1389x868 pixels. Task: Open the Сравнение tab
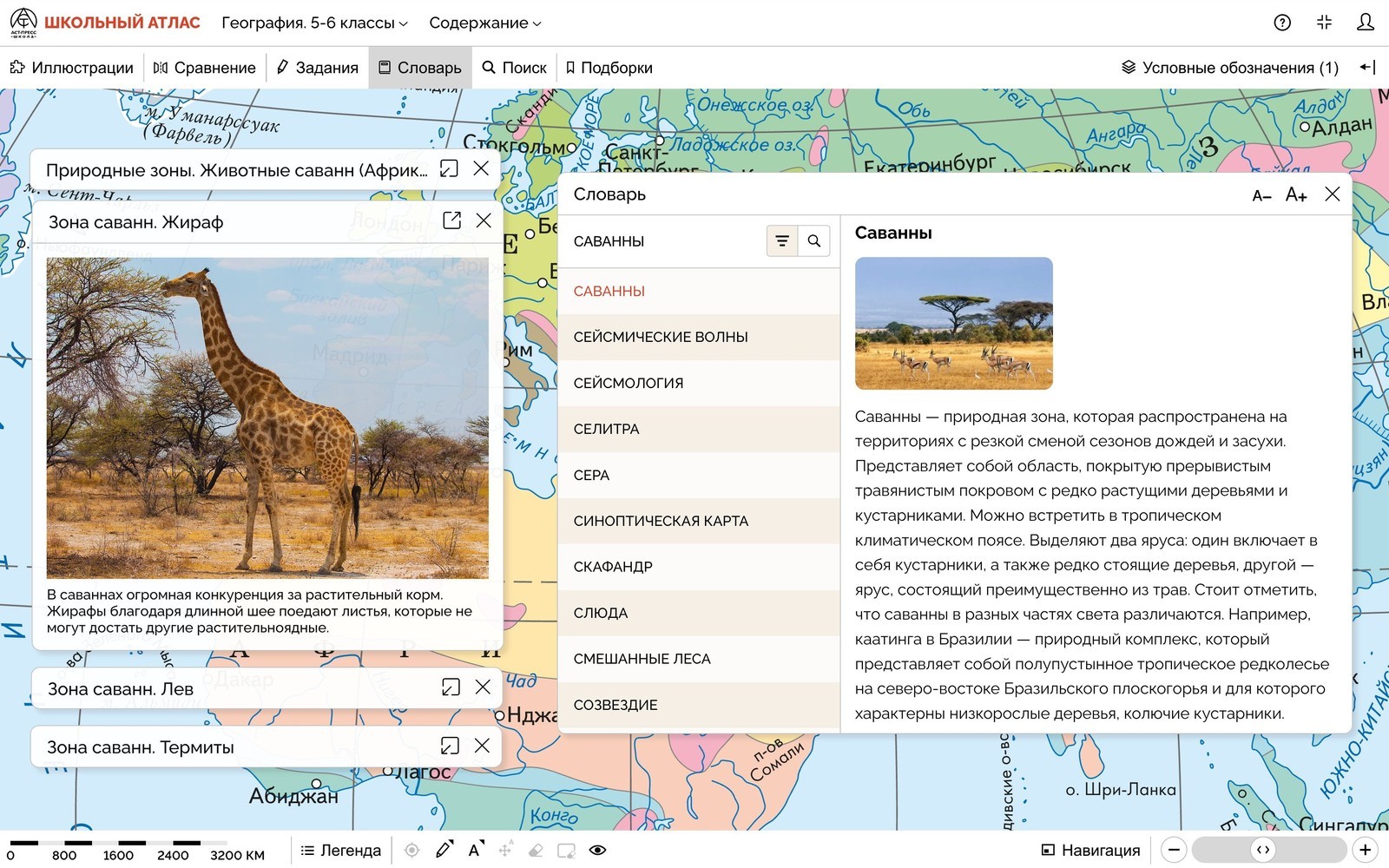[205, 68]
